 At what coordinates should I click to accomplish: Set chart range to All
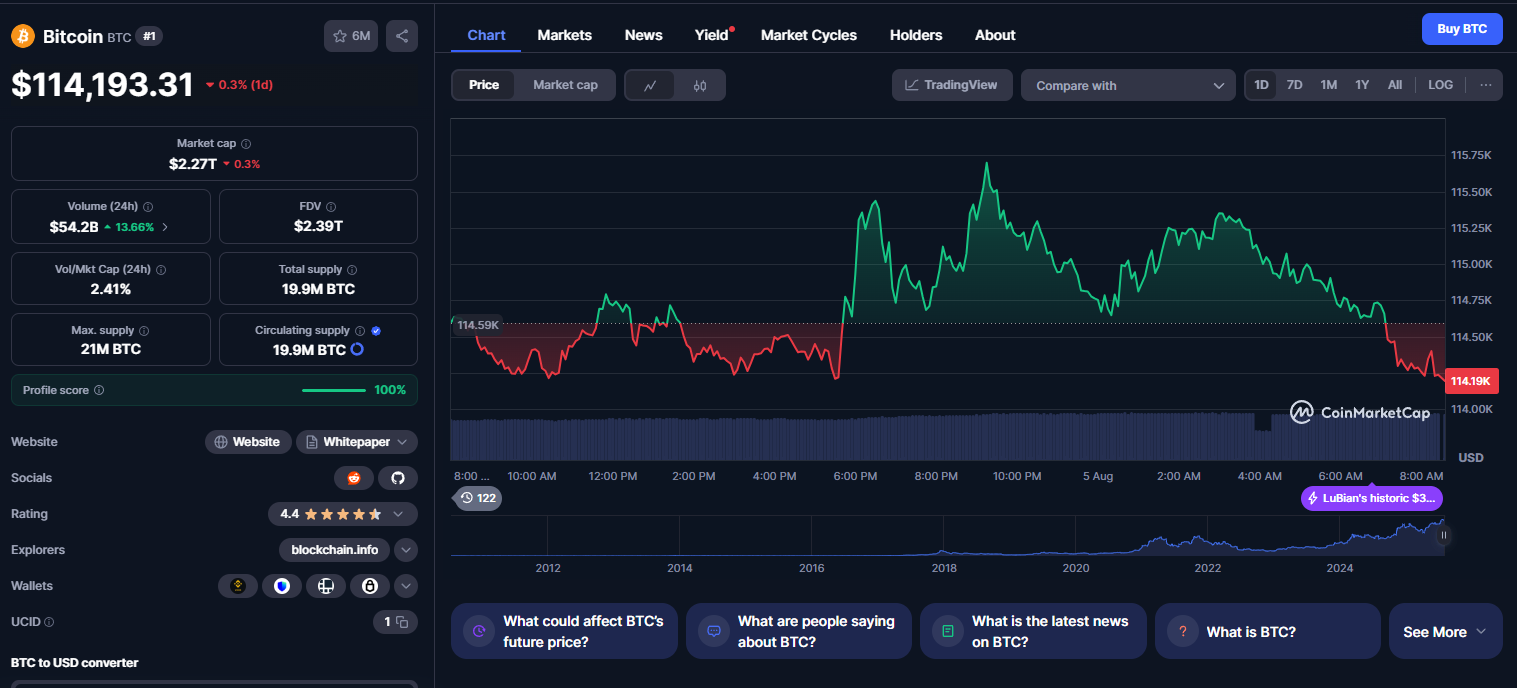(1395, 85)
